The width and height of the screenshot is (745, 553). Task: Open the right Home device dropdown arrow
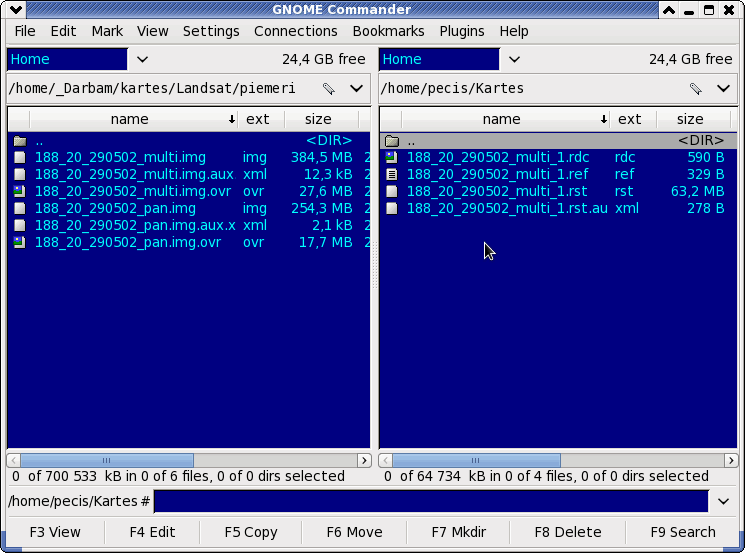click(514, 59)
